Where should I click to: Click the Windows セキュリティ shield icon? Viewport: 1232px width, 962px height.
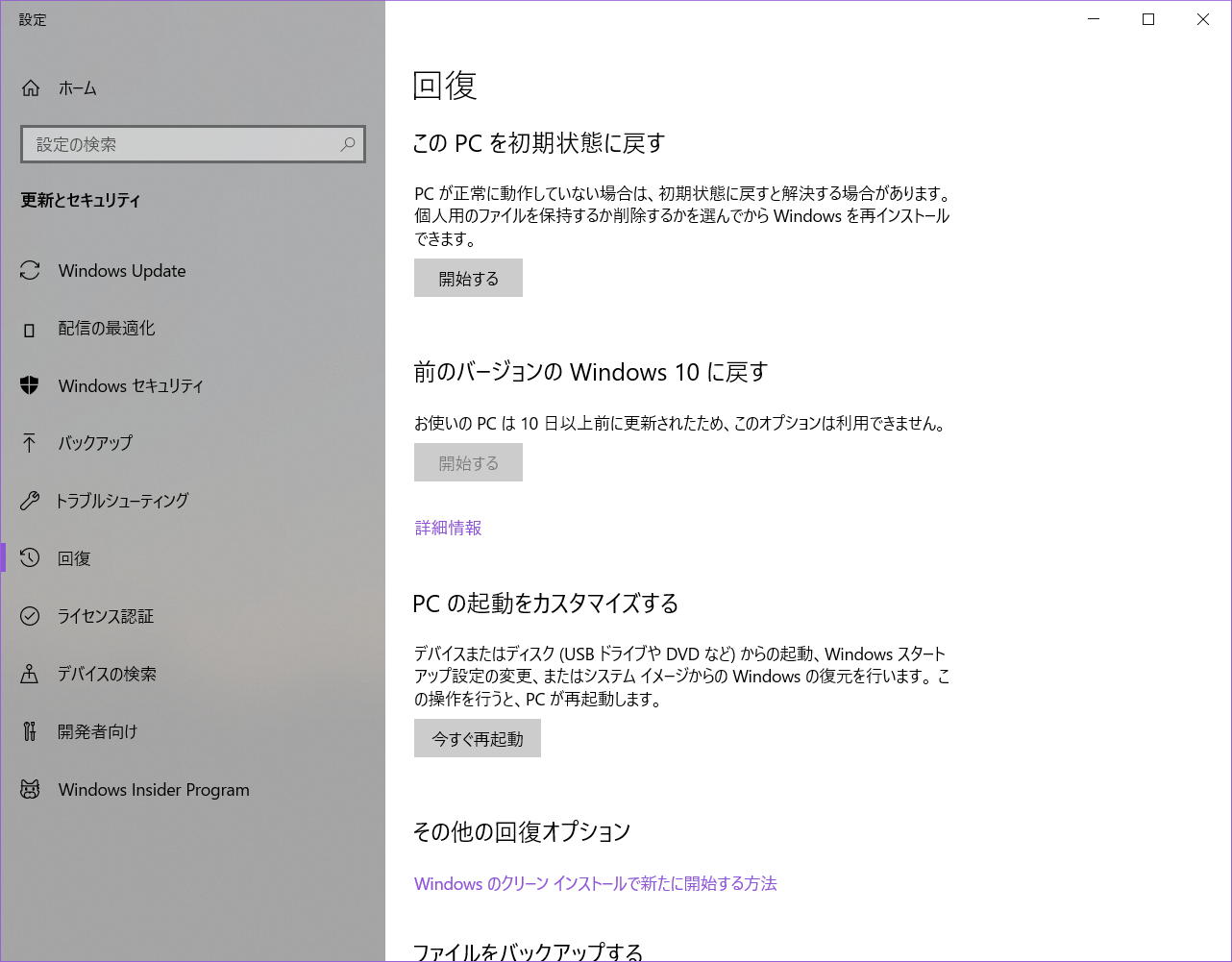(x=30, y=385)
